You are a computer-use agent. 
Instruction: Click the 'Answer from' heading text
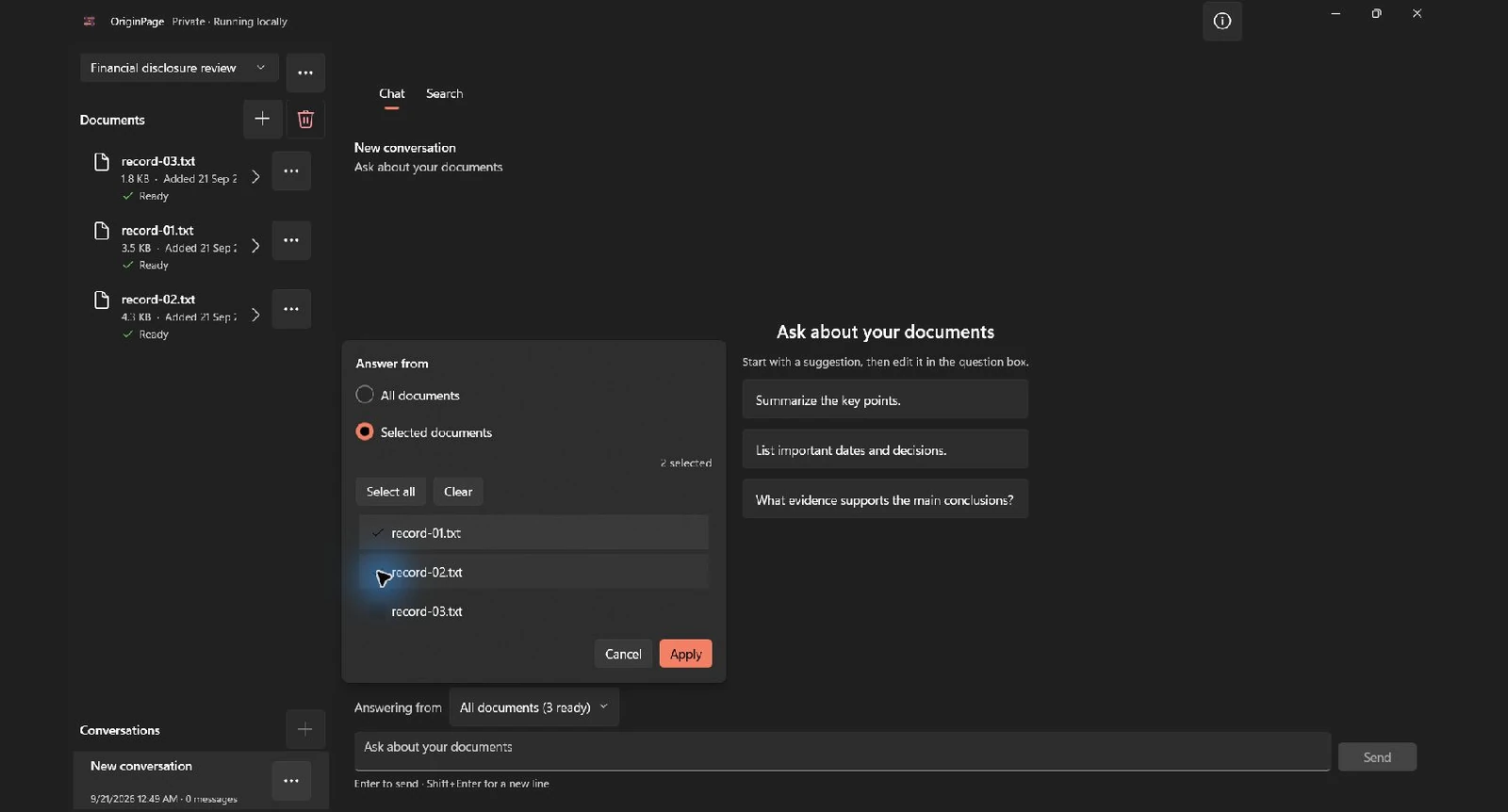tap(392, 364)
